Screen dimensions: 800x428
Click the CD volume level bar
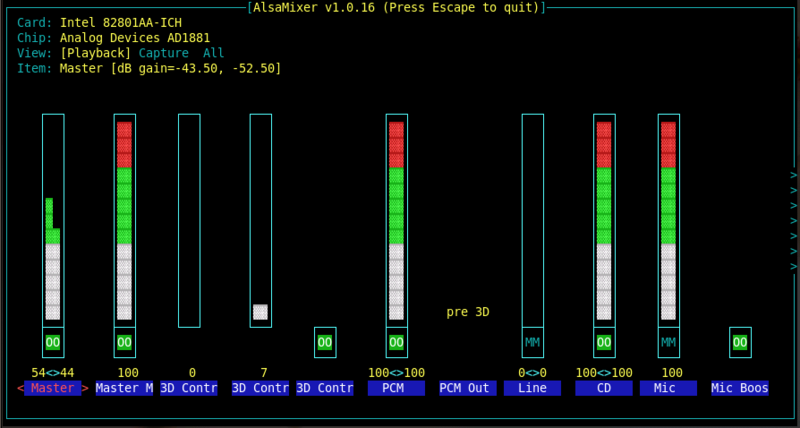[604, 220]
